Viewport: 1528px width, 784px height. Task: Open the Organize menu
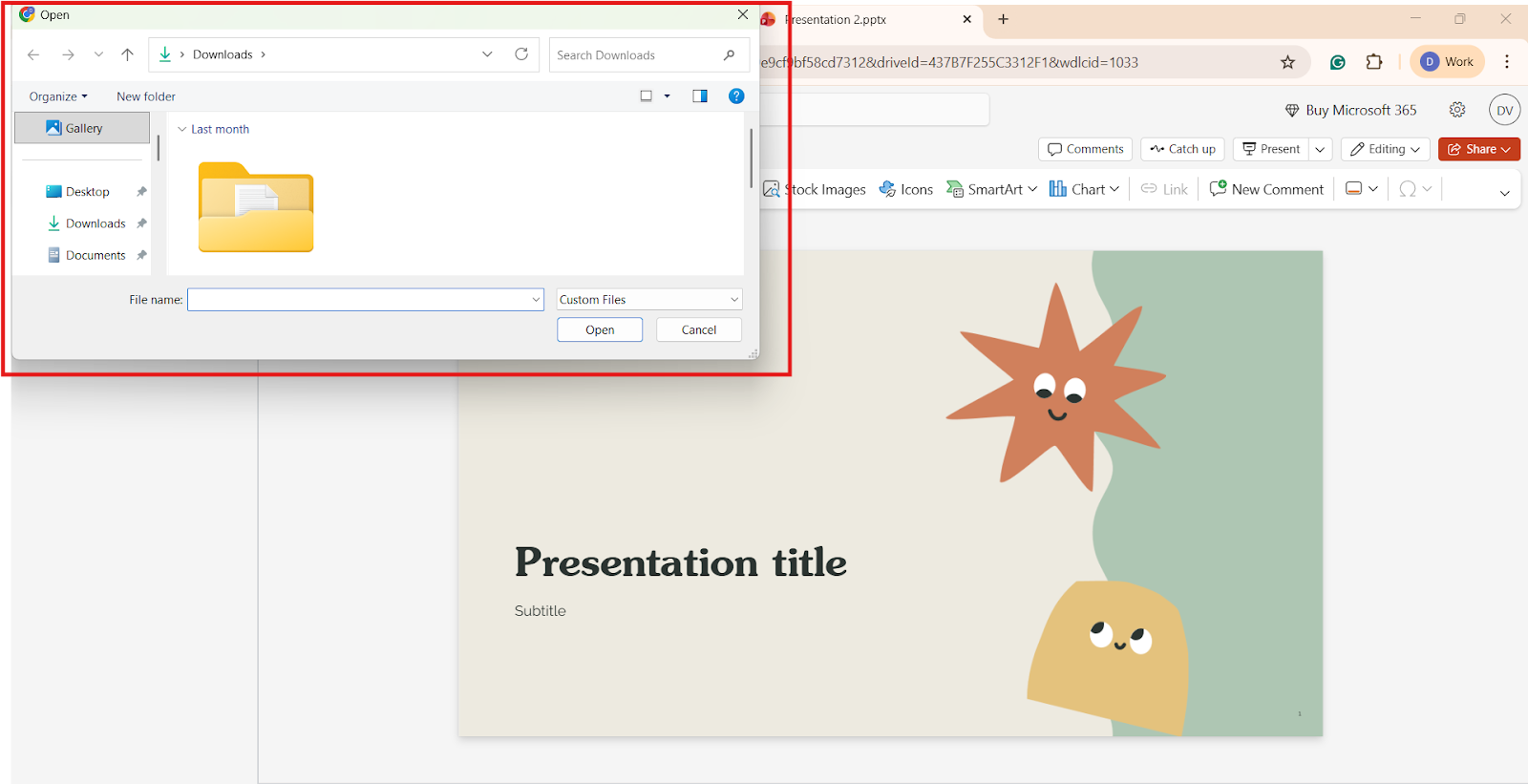tap(58, 96)
